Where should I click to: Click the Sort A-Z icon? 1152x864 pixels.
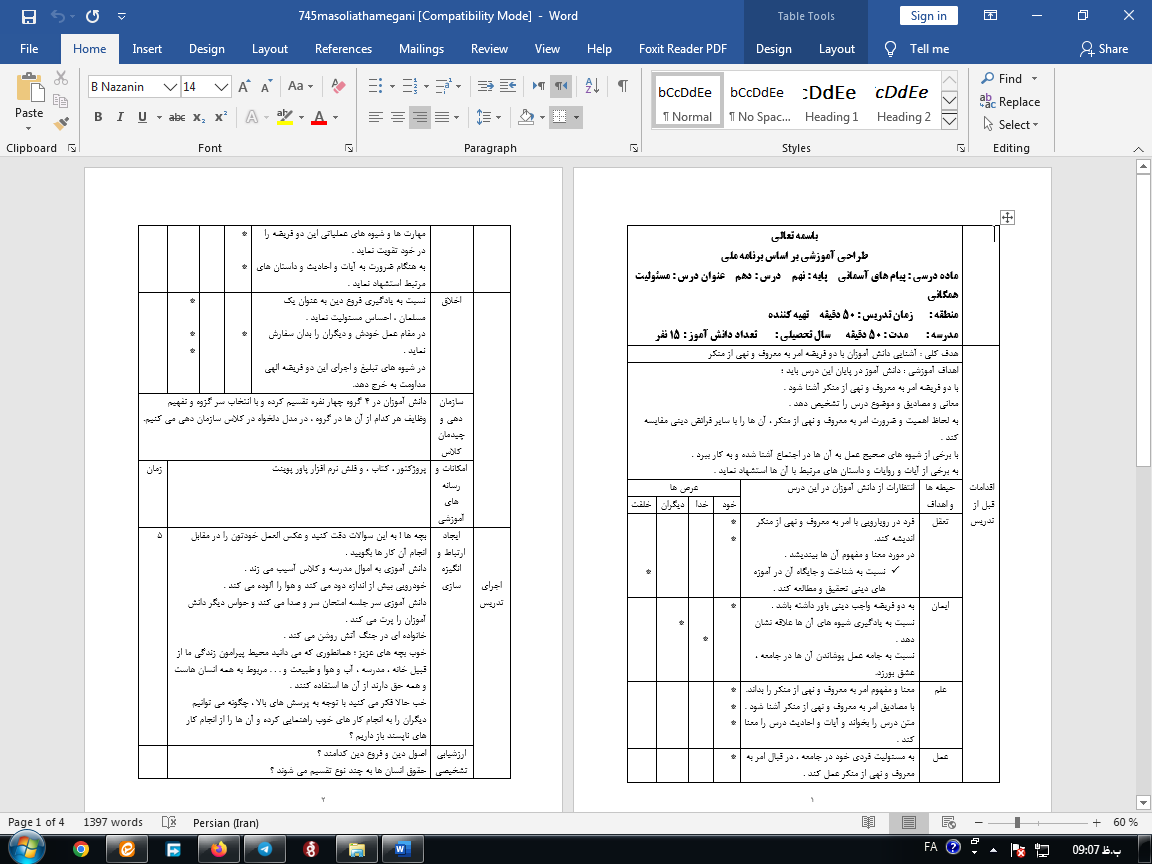(592, 87)
